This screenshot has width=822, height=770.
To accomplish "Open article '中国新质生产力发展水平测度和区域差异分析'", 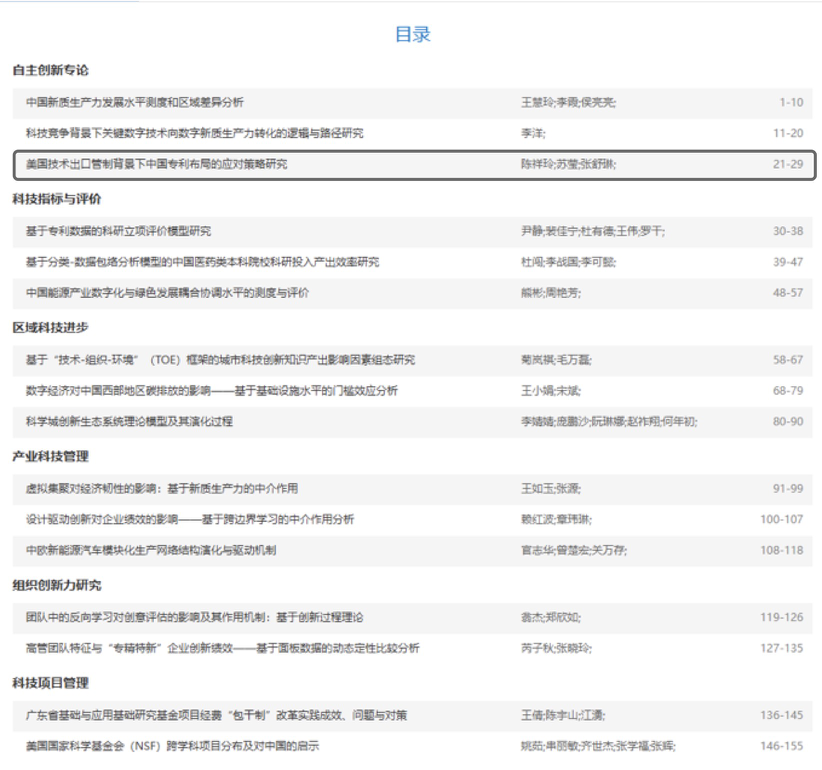I will (134, 102).
